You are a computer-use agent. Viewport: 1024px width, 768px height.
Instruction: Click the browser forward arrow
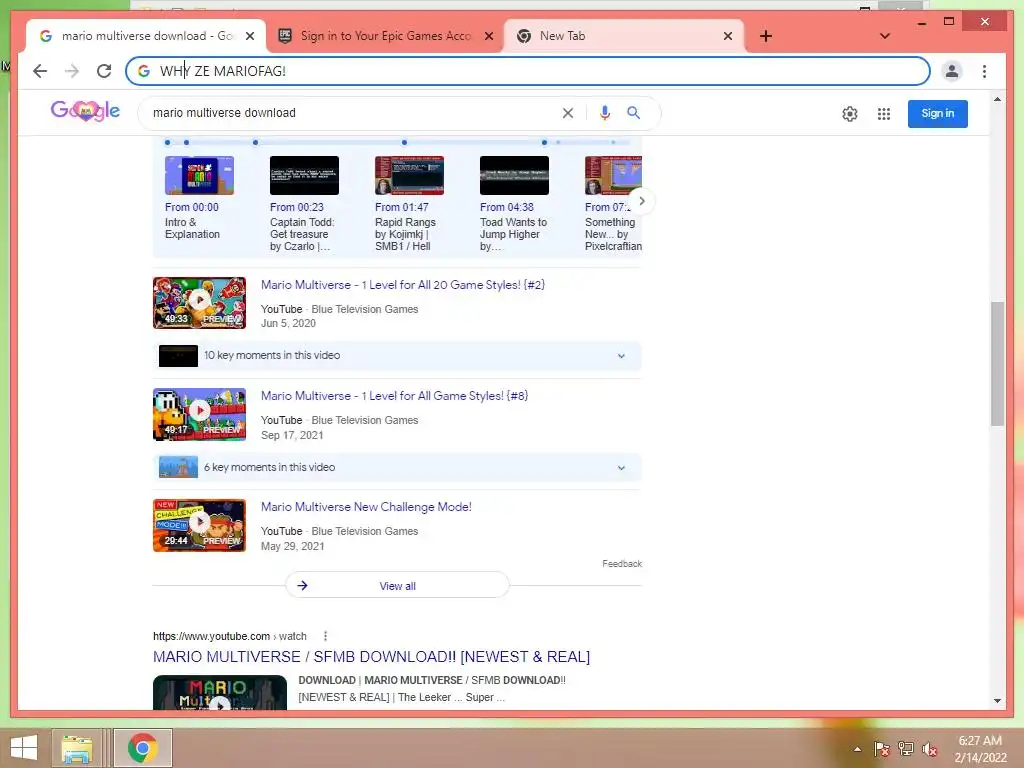pos(72,71)
